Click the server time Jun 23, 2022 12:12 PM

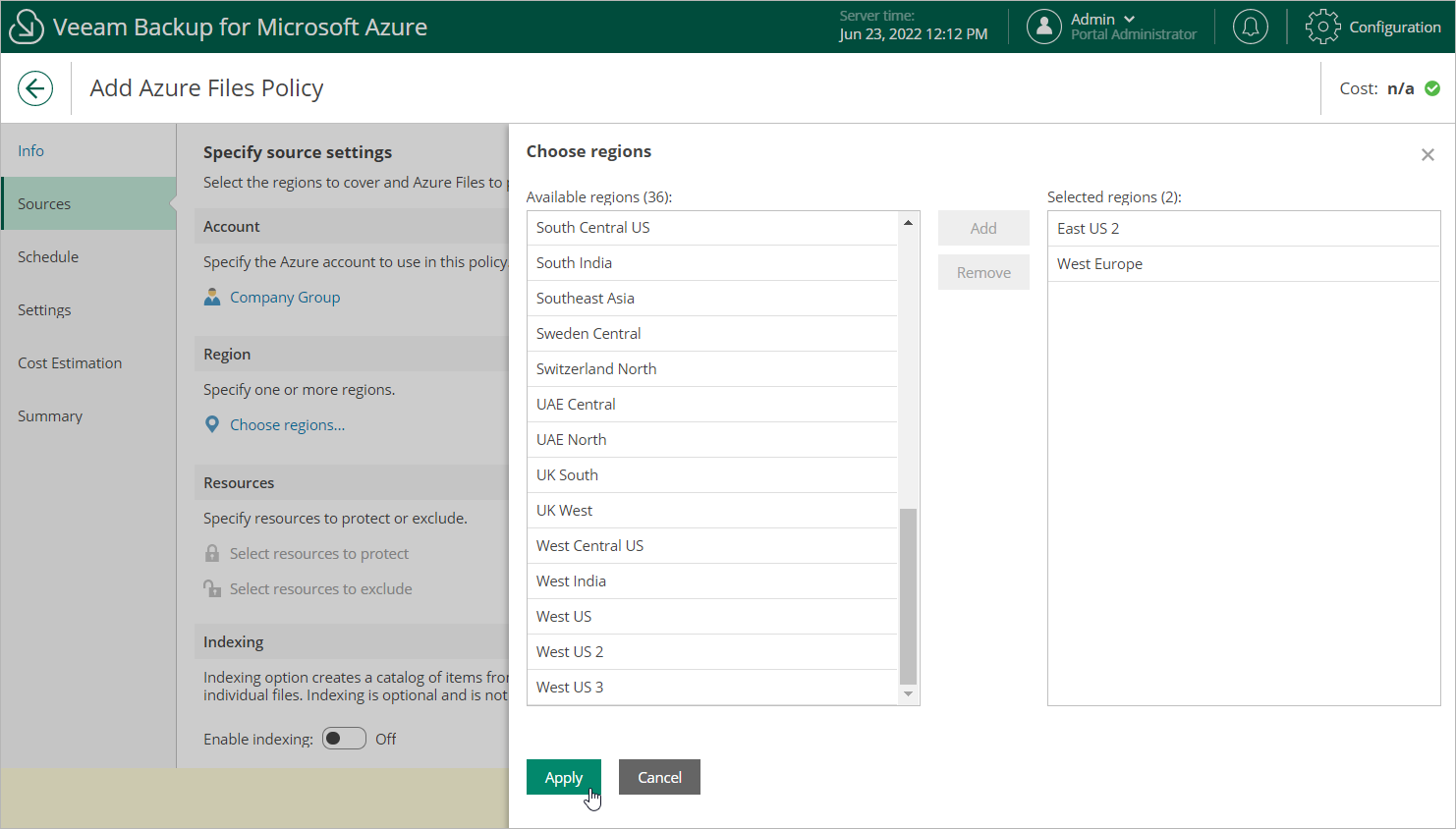[914, 34]
